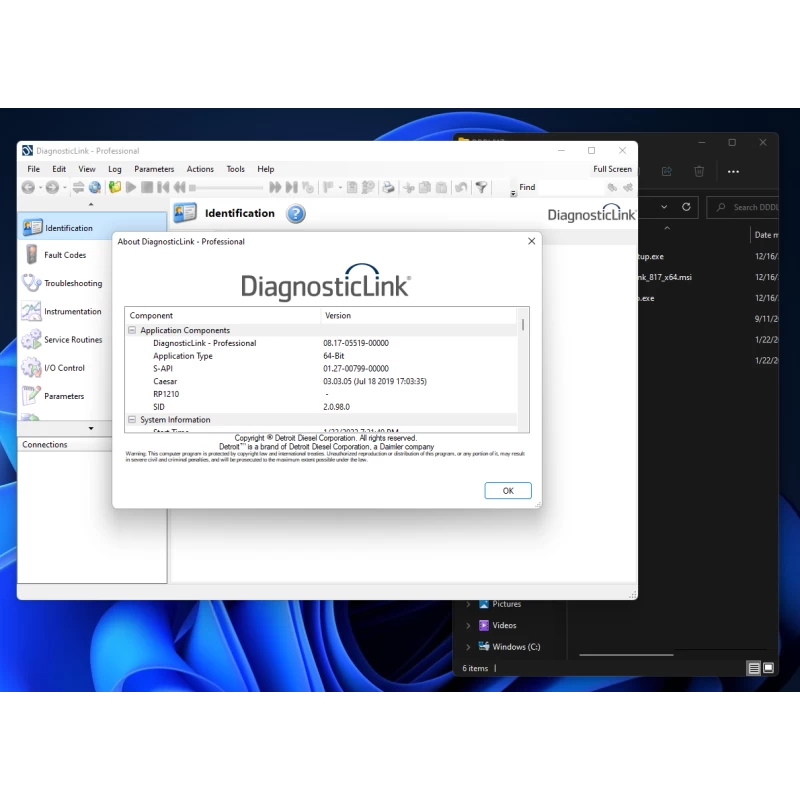This screenshot has width=800, height=800.
Task: Select Identification in the sidebar
Action: [x=92, y=228]
